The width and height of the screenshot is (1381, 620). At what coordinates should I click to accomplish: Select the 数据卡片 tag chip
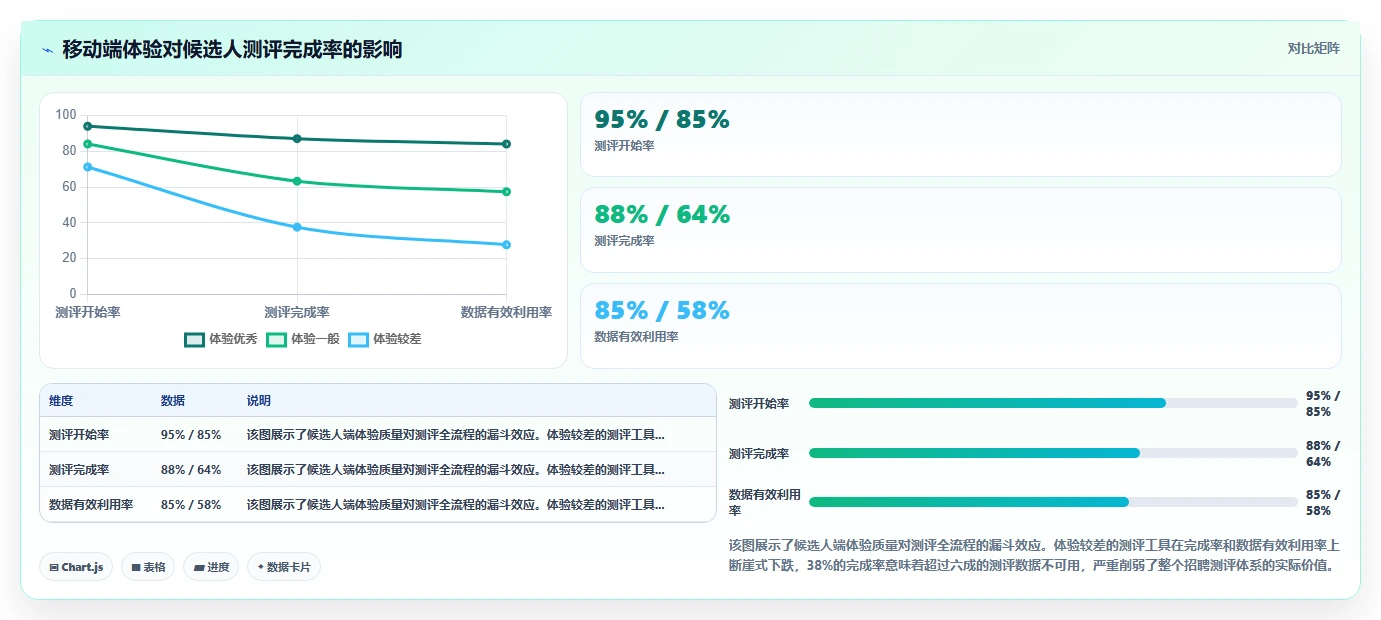click(x=284, y=567)
